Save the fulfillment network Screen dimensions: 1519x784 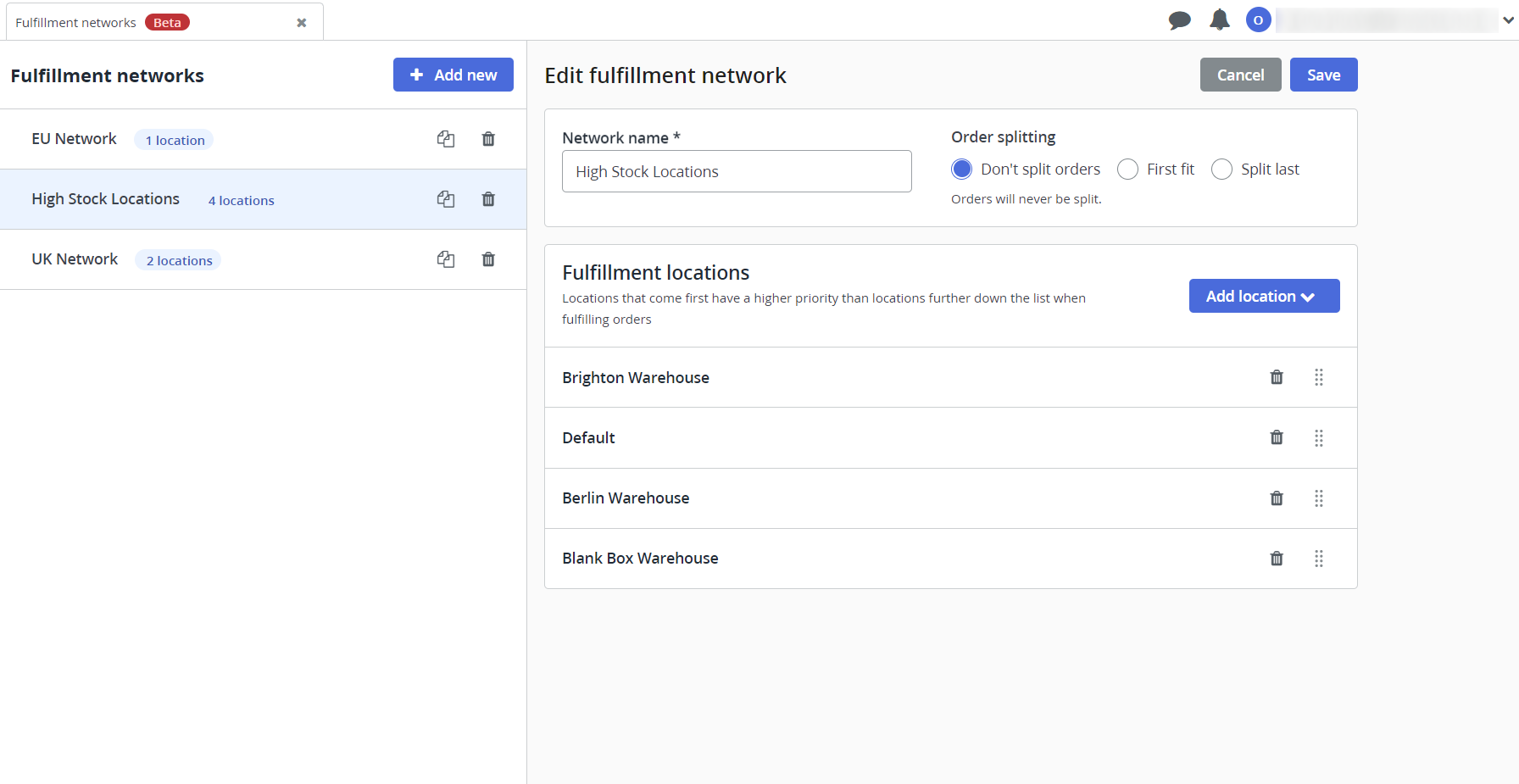pyautogui.click(x=1323, y=75)
